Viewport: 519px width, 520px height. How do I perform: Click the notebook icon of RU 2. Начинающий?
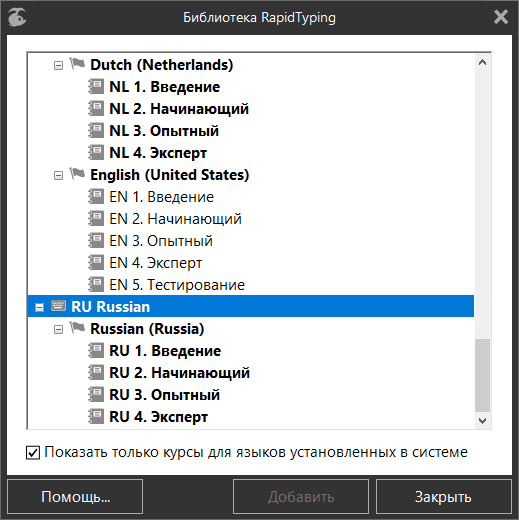(x=96, y=372)
